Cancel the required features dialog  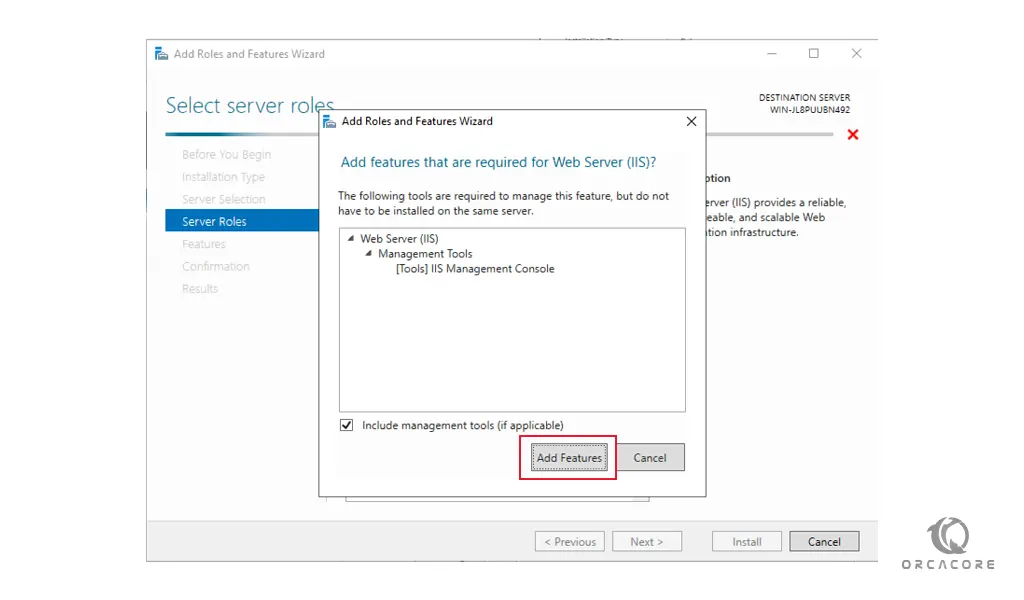click(x=650, y=458)
